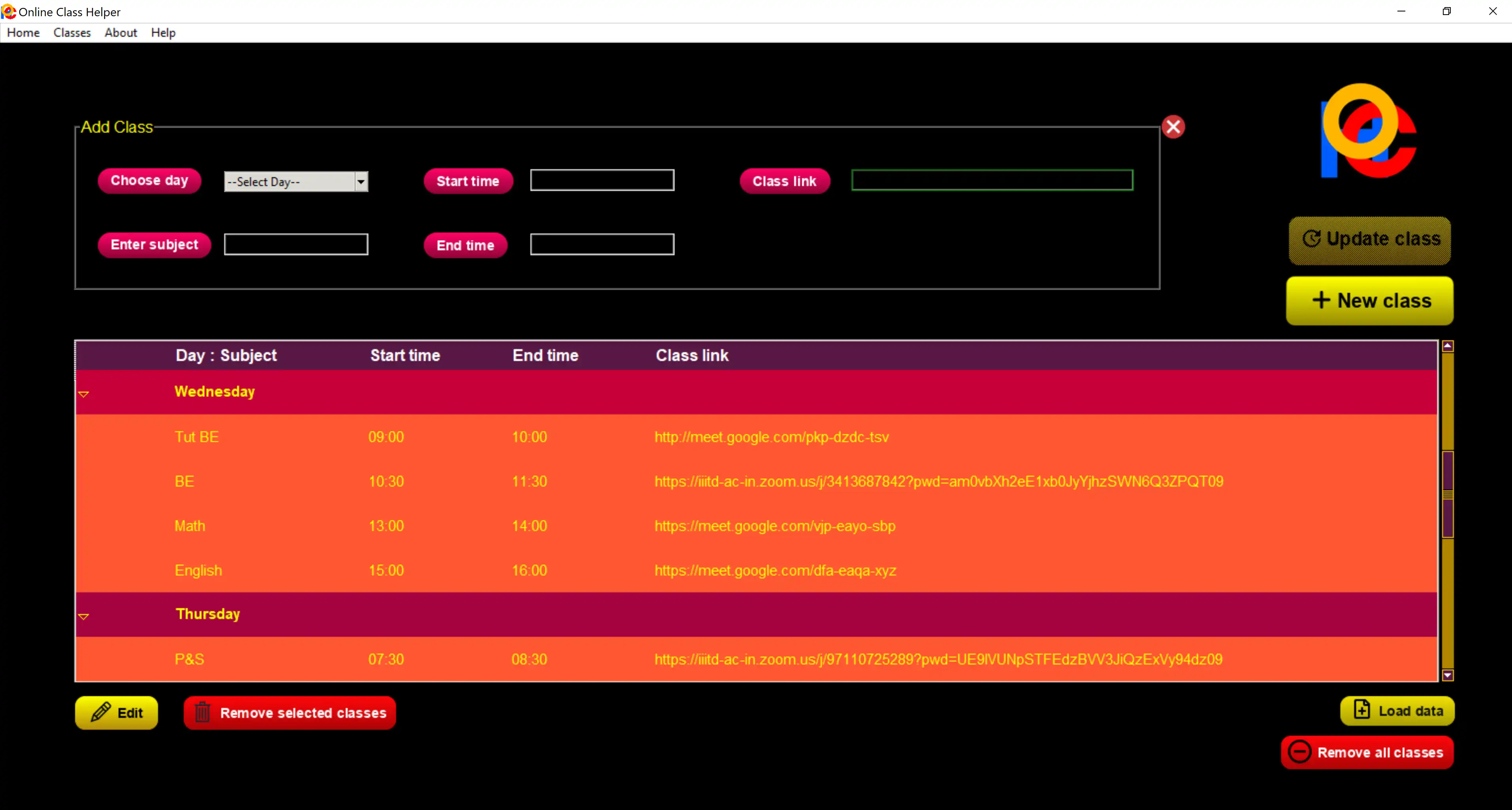Select the P&S class row
The width and height of the screenshot is (1512, 810).
click(x=756, y=659)
